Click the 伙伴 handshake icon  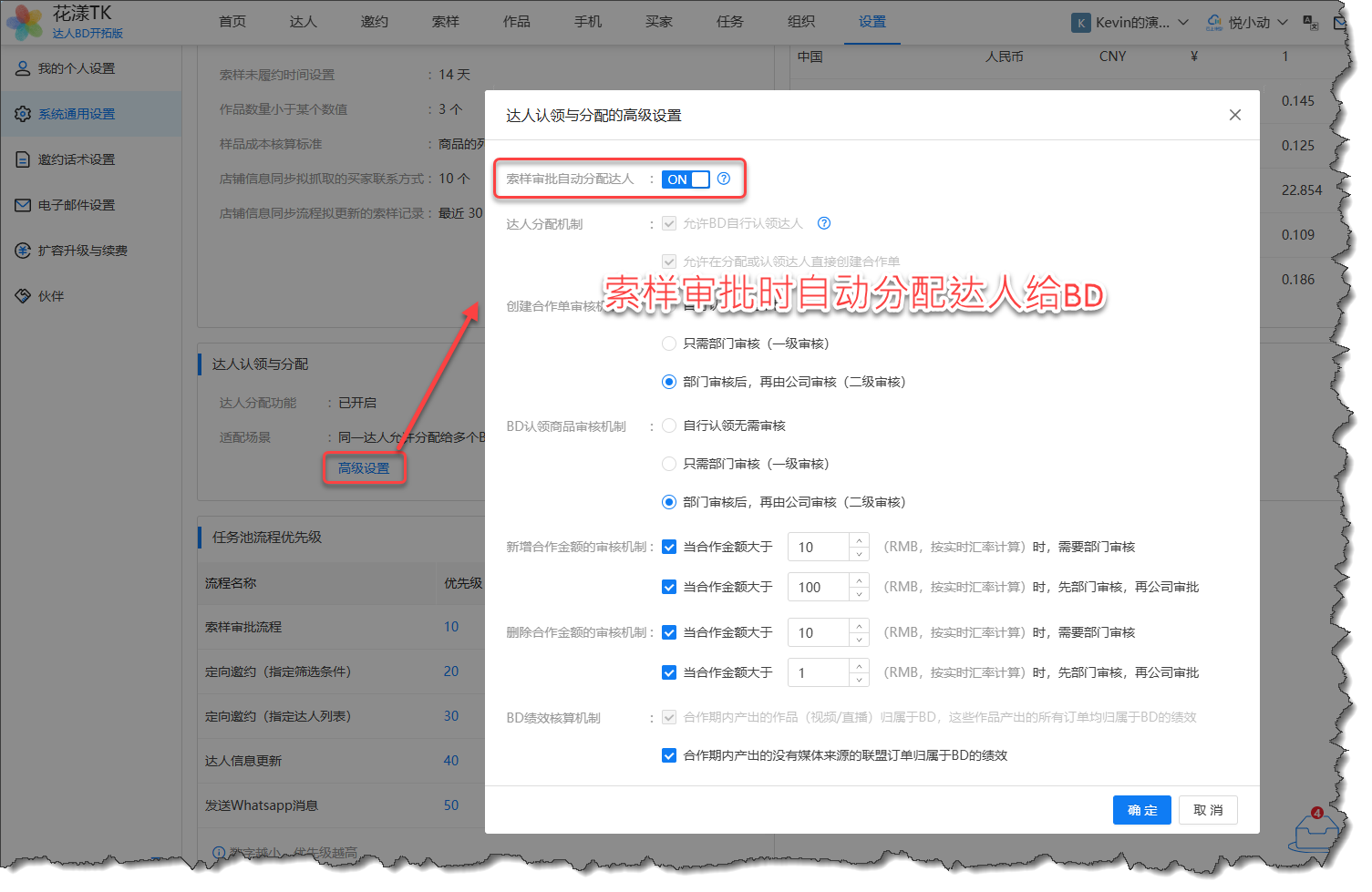pos(23,296)
